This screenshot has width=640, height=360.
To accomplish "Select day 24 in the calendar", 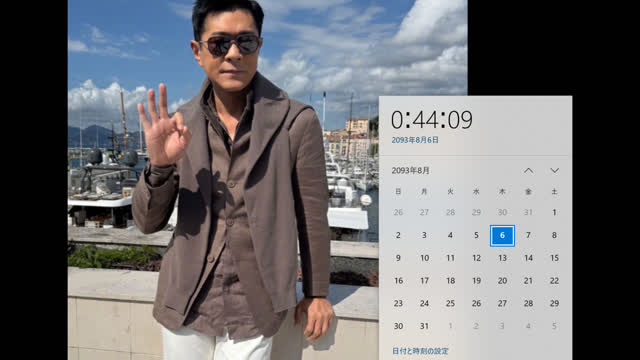I will pos(424,303).
